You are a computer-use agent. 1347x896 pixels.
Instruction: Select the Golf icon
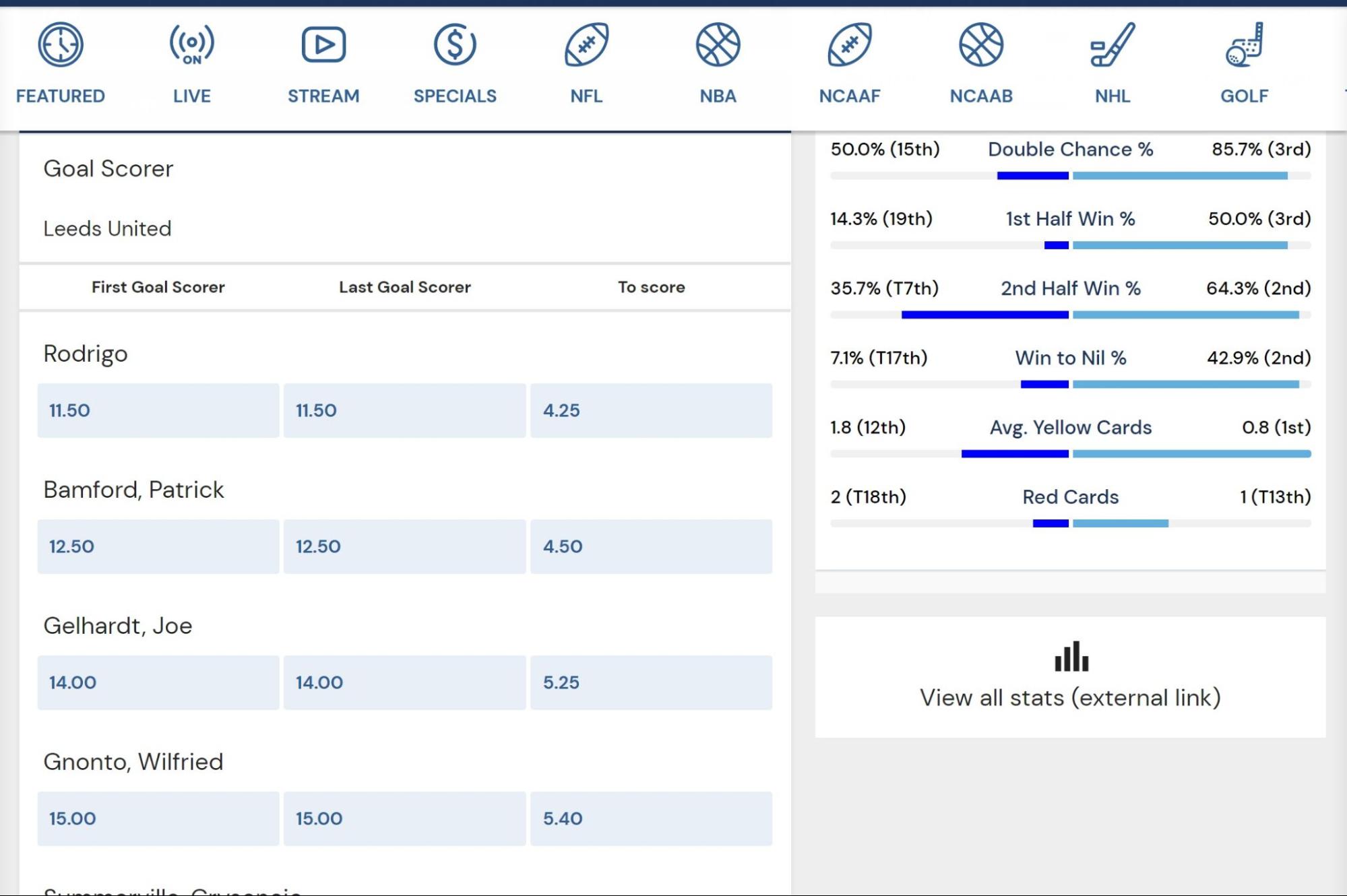(1244, 45)
